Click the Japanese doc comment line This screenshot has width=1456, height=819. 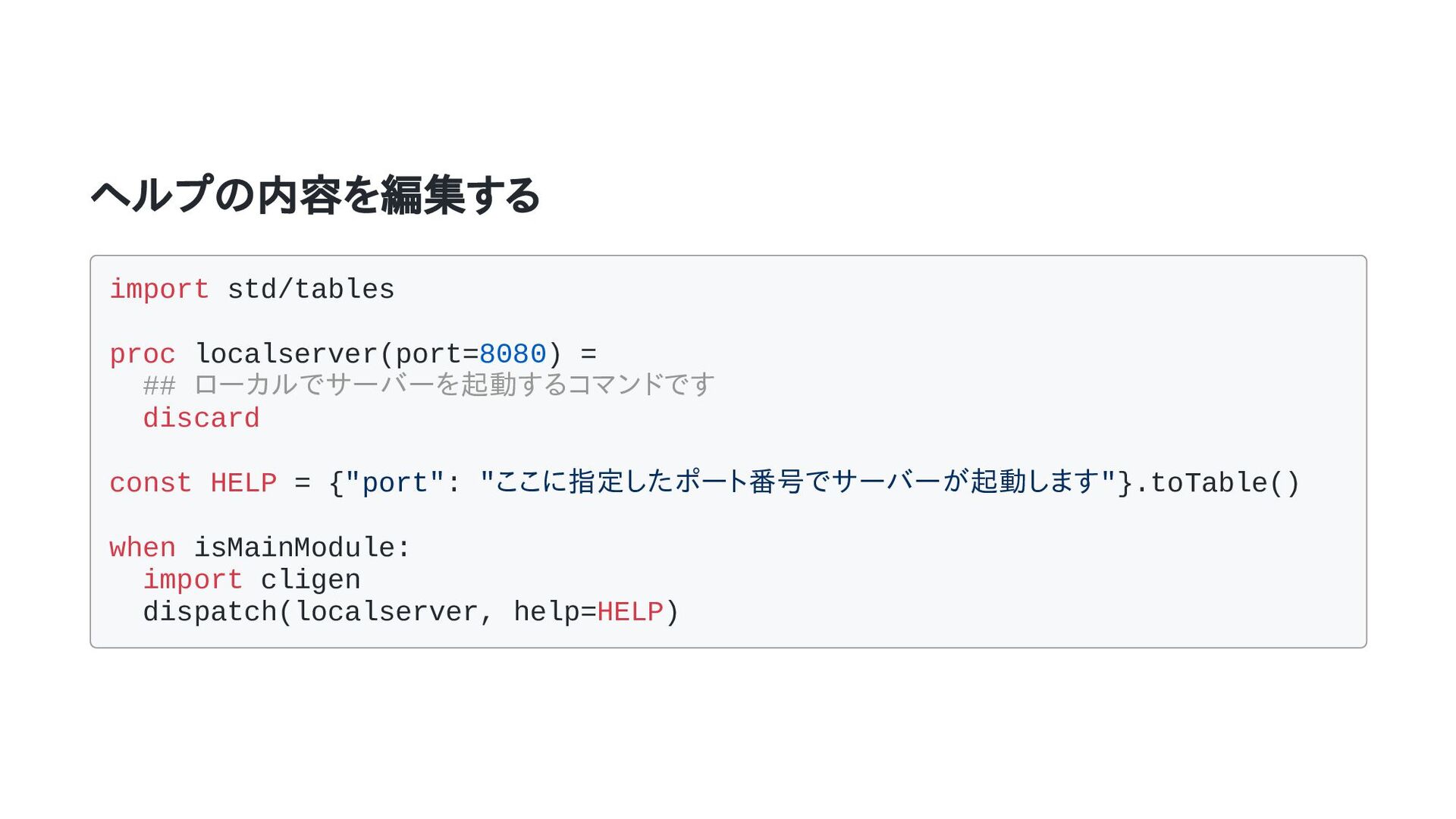428,385
